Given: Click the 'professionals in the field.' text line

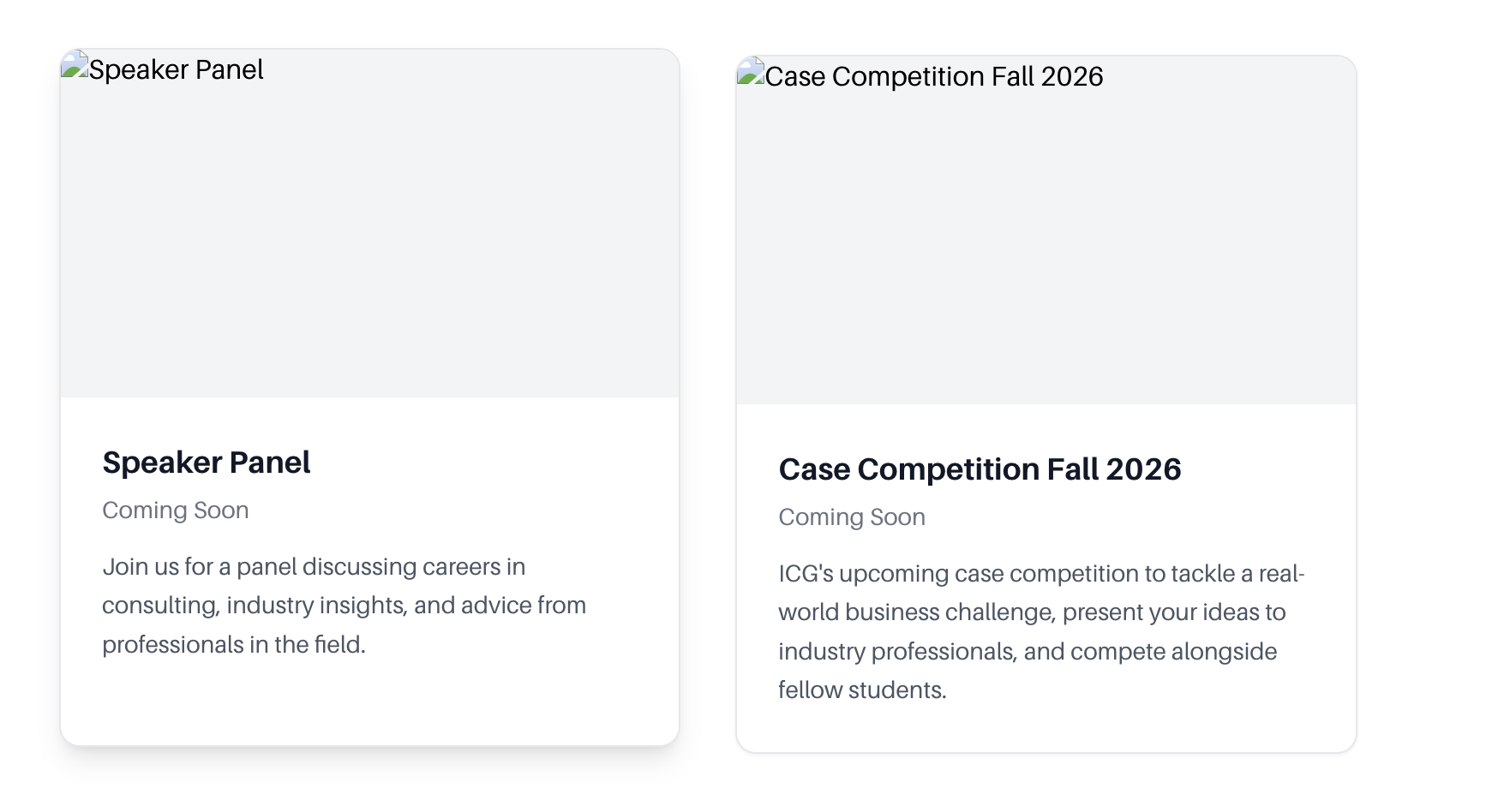Looking at the screenshot, I should pos(234,645).
